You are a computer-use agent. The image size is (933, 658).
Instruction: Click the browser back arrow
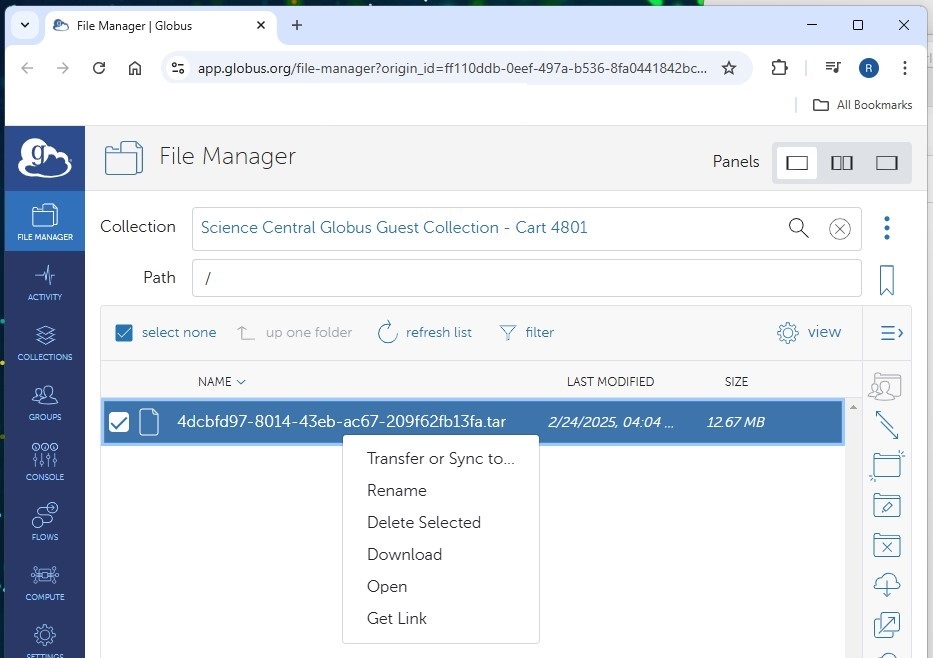pyautogui.click(x=27, y=68)
